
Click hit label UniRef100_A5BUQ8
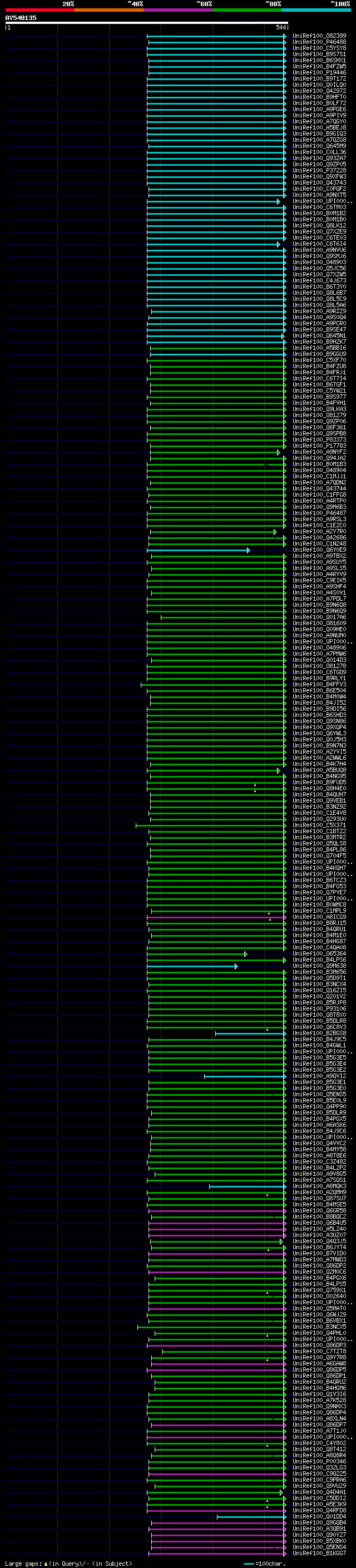319,770
